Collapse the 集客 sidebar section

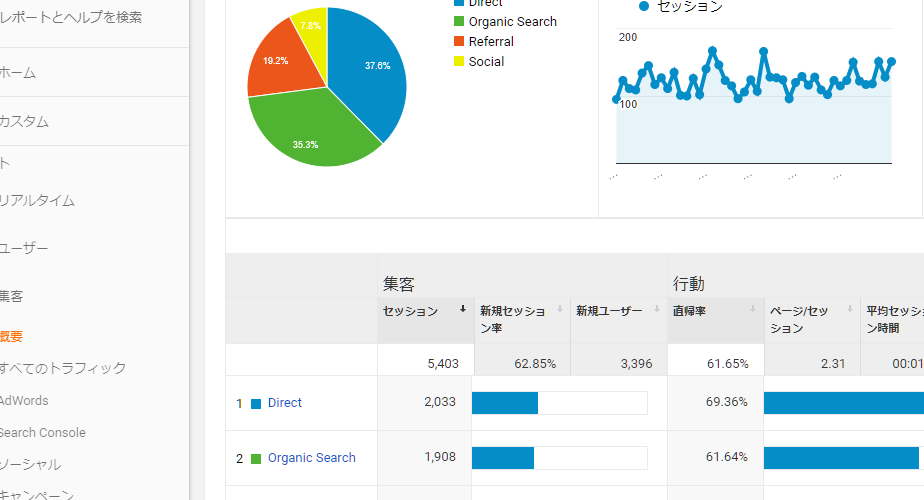(12, 296)
